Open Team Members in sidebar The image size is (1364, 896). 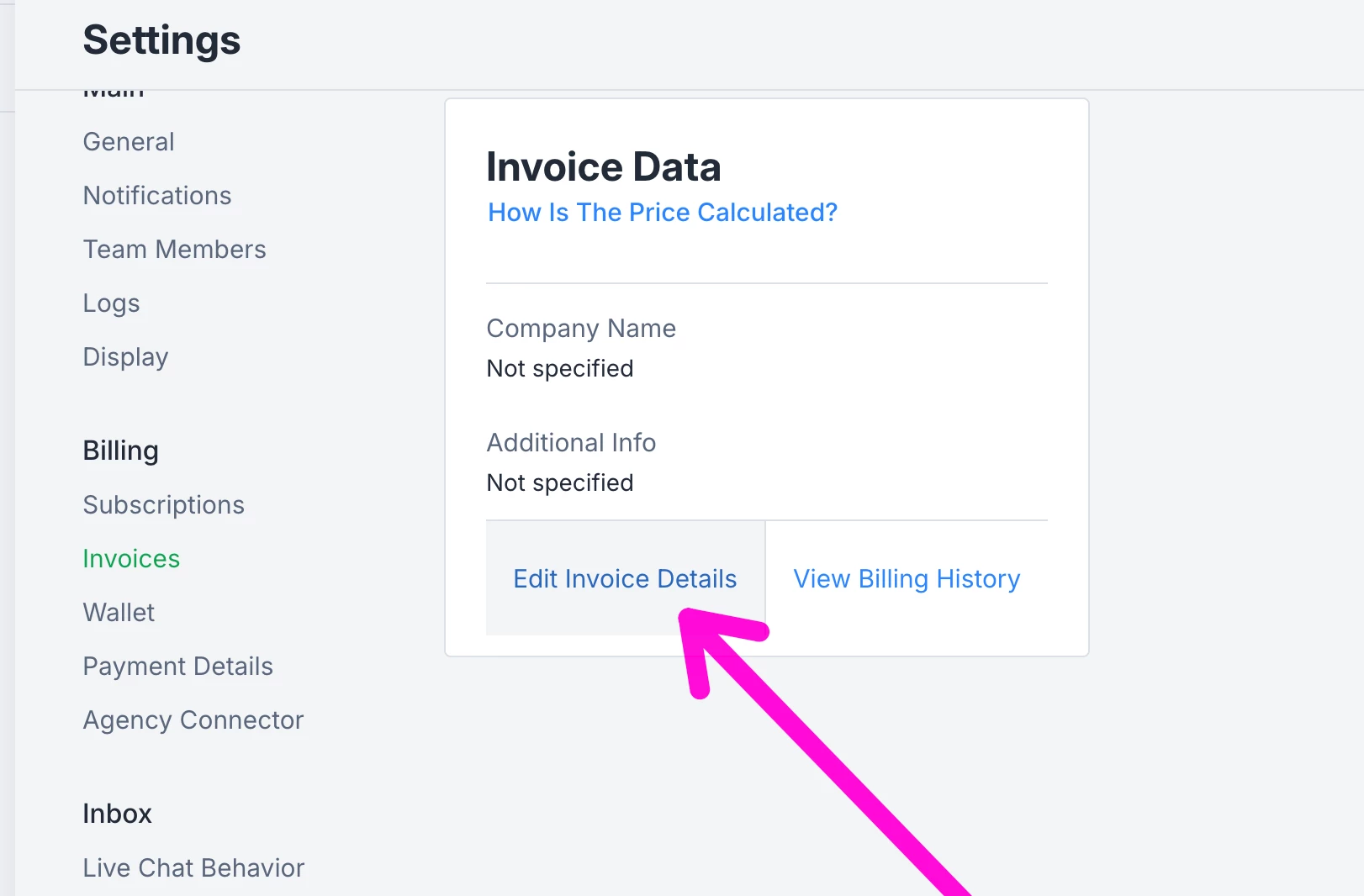pyautogui.click(x=174, y=250)
